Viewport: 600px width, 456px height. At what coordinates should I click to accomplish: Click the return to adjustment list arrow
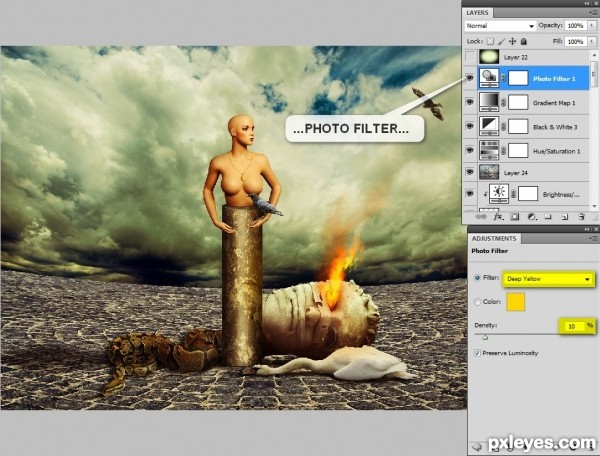477,446
